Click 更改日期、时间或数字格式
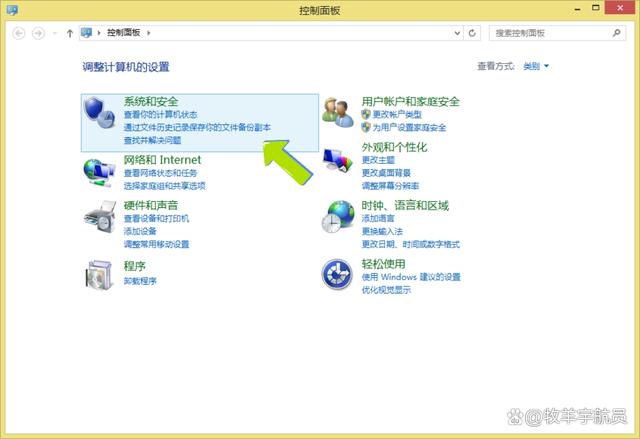 coord(411,244)
